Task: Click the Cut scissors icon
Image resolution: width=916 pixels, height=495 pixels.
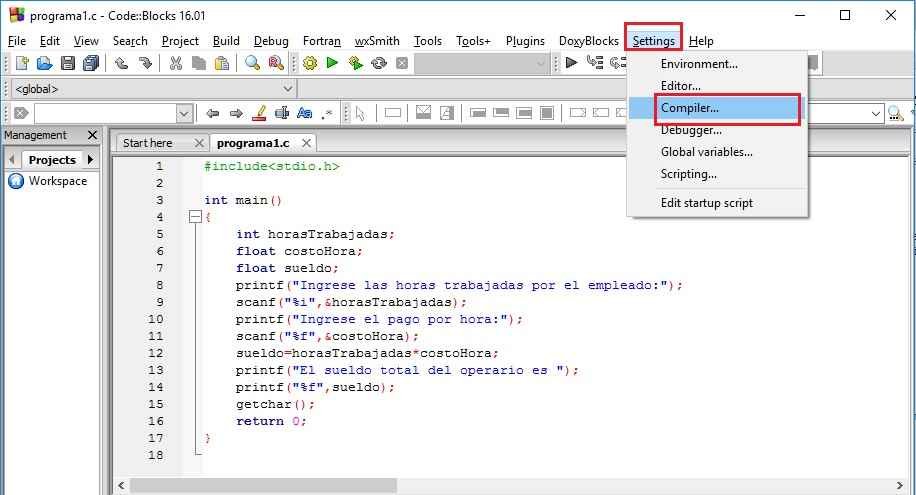Action: click(176, 63)
